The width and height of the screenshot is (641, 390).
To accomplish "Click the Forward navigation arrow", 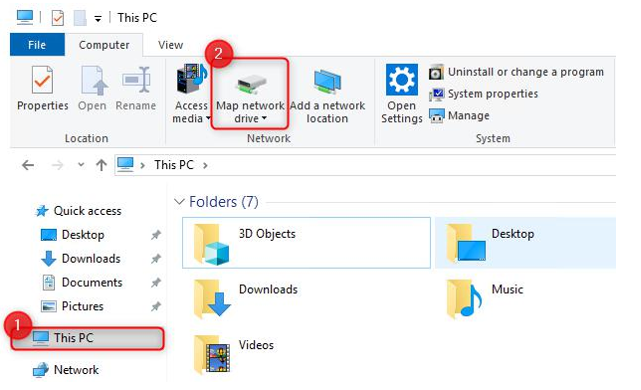I will pos(57,165).
